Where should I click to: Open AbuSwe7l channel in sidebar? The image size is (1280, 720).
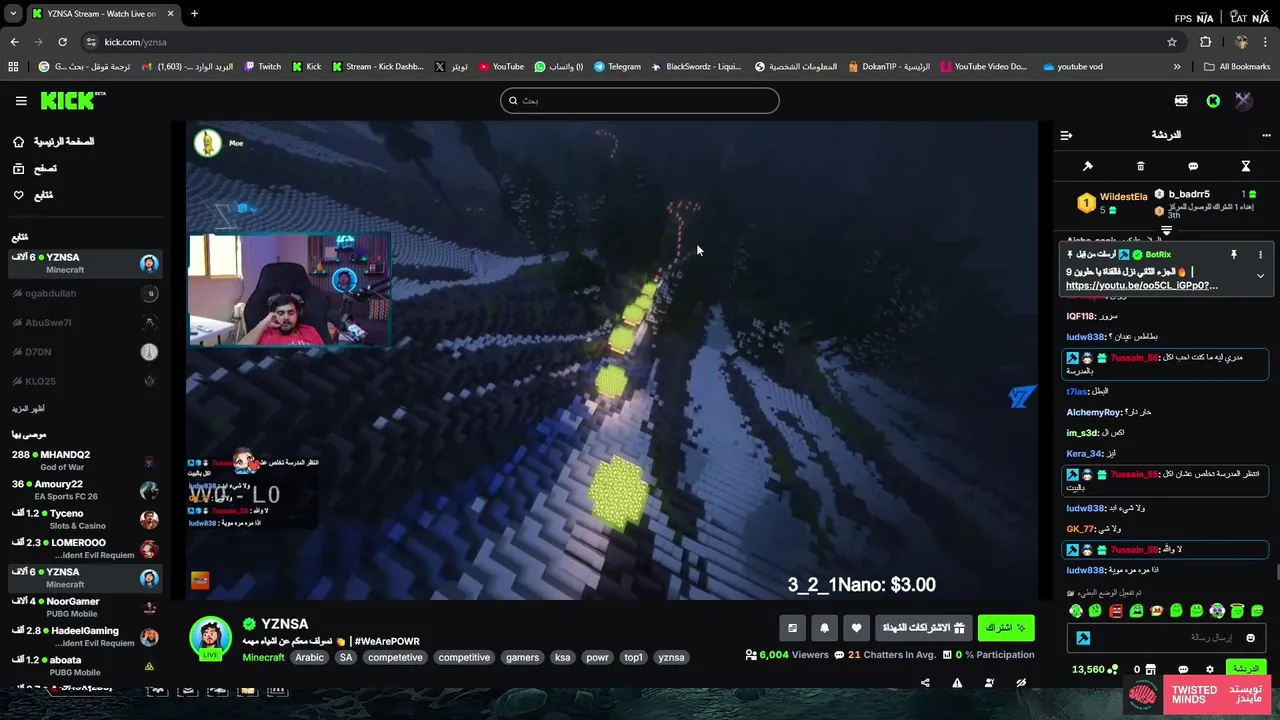[85, 323]
